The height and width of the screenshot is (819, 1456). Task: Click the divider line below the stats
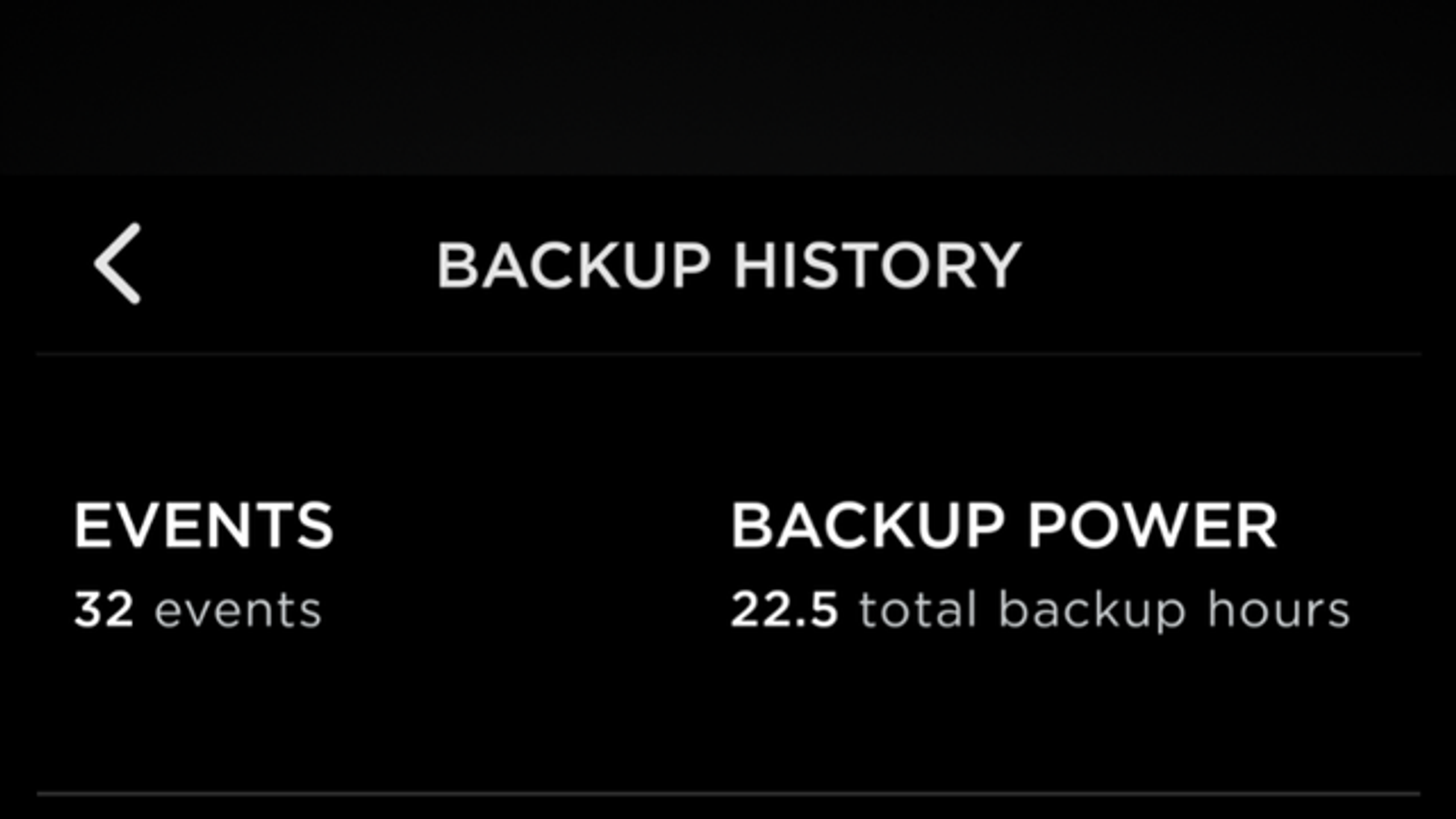(x=728, y=794)
